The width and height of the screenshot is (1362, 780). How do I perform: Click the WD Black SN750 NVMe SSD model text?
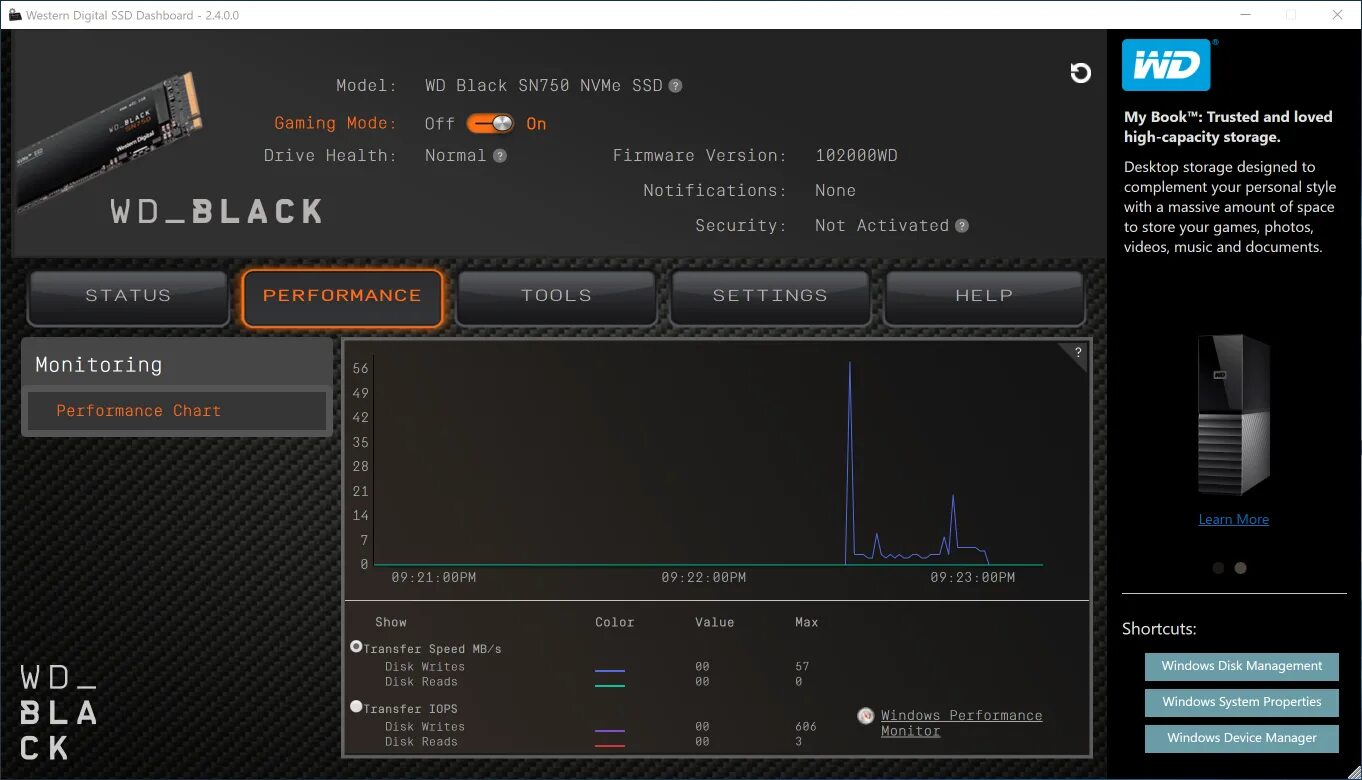click(544, 86)
